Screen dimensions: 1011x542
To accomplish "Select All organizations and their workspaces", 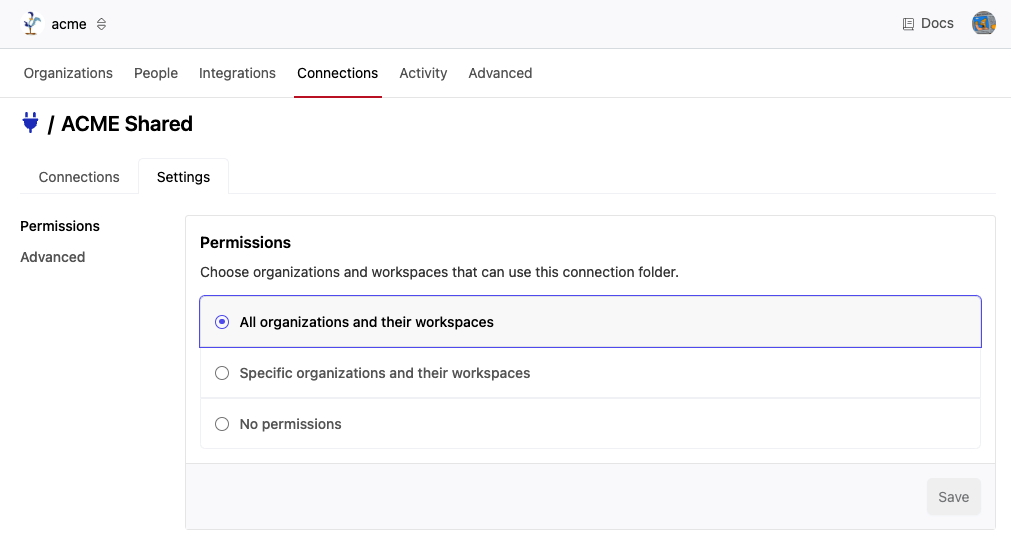I will click(222, 322).
